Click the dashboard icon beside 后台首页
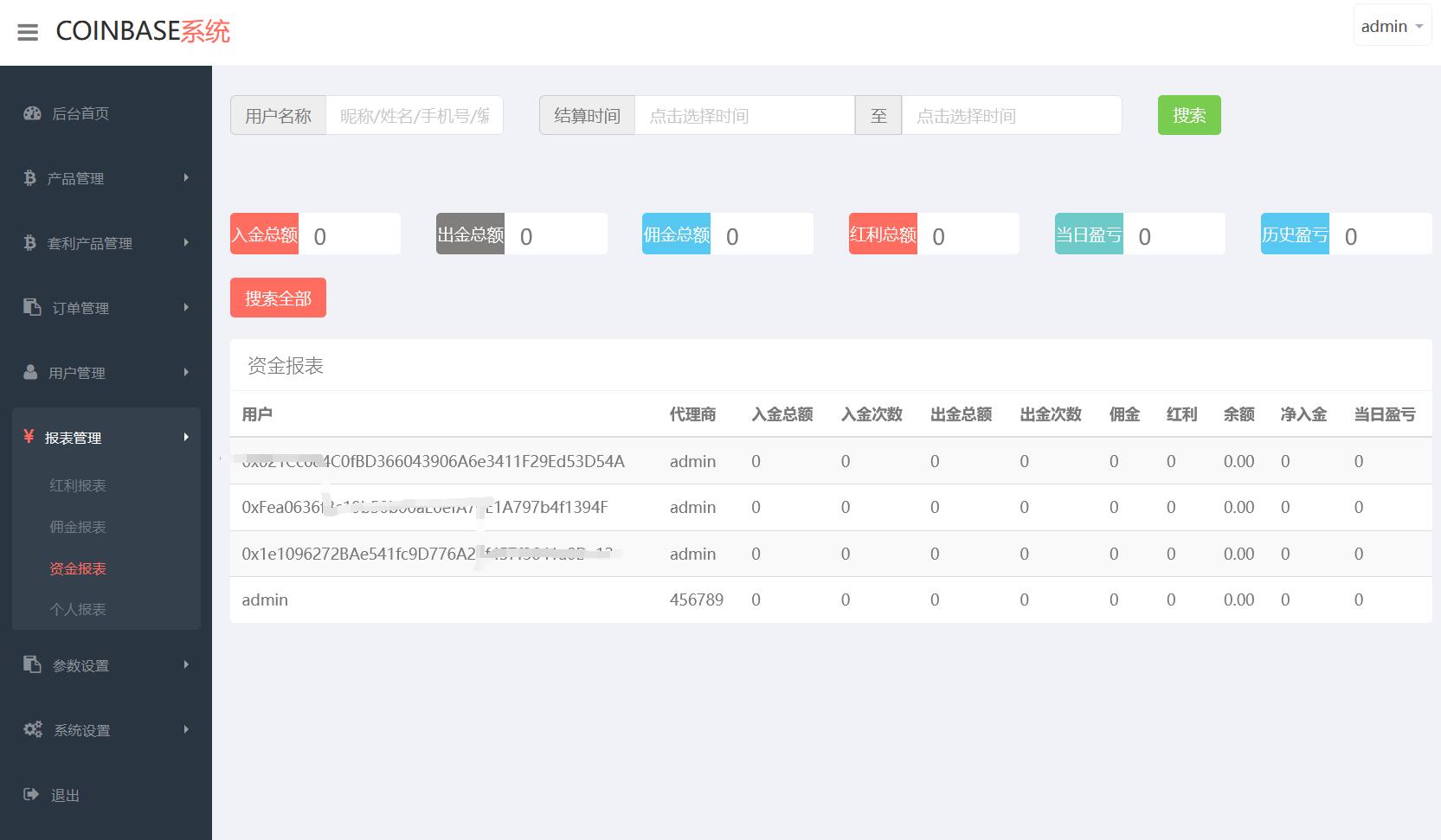Viewport: 1441px width, 840px height. 33,113
